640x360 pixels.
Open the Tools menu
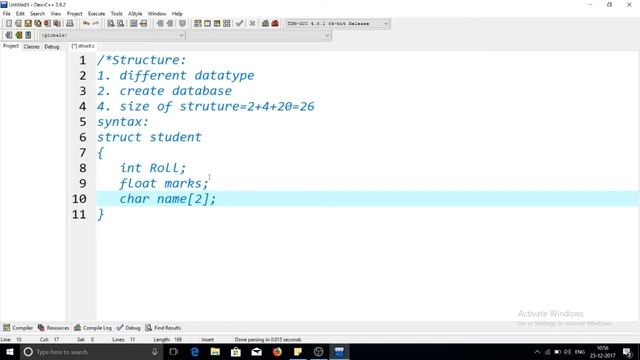tap(116, 13)
